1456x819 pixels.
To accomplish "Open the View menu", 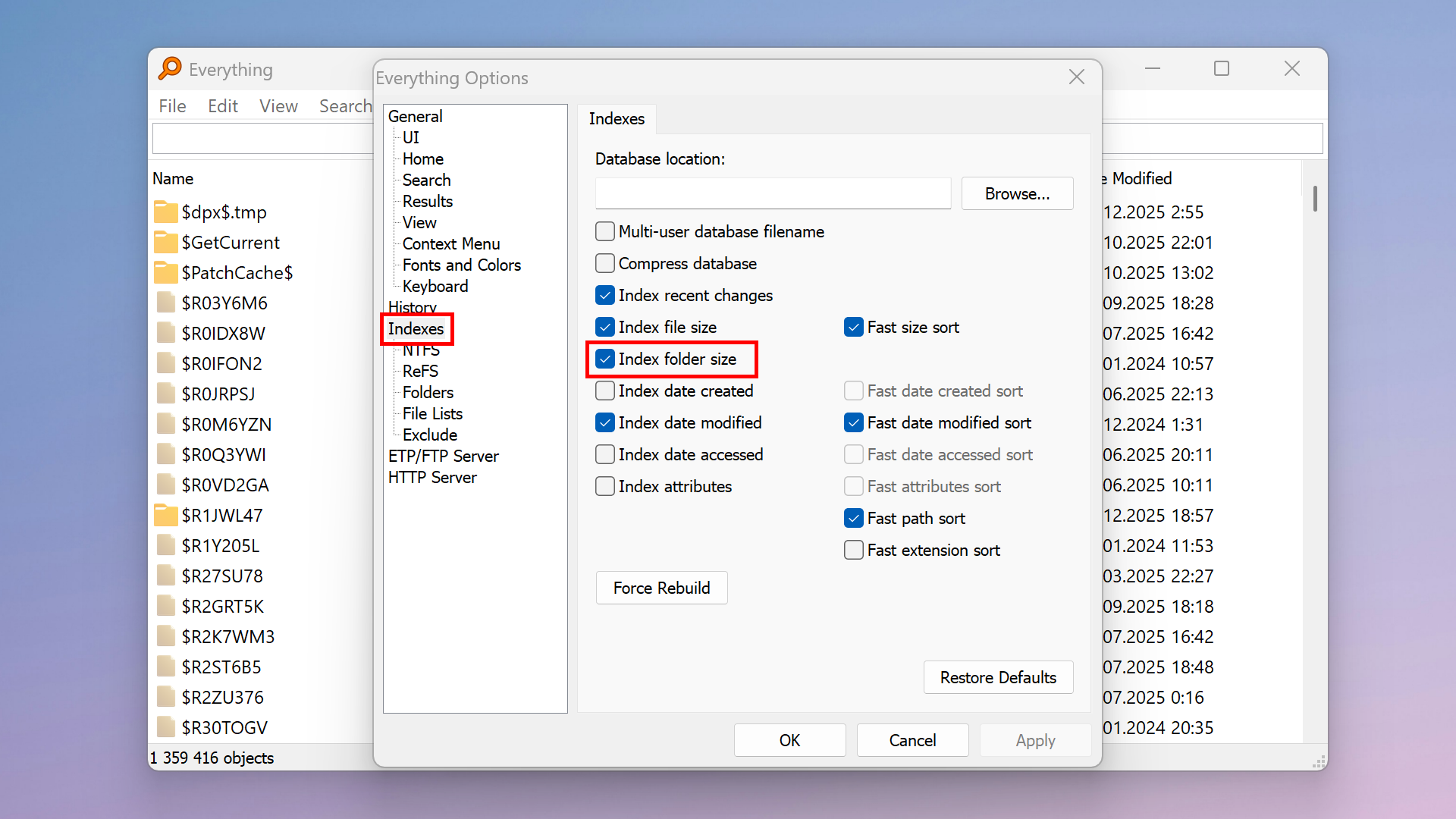I will coord(278,106).
